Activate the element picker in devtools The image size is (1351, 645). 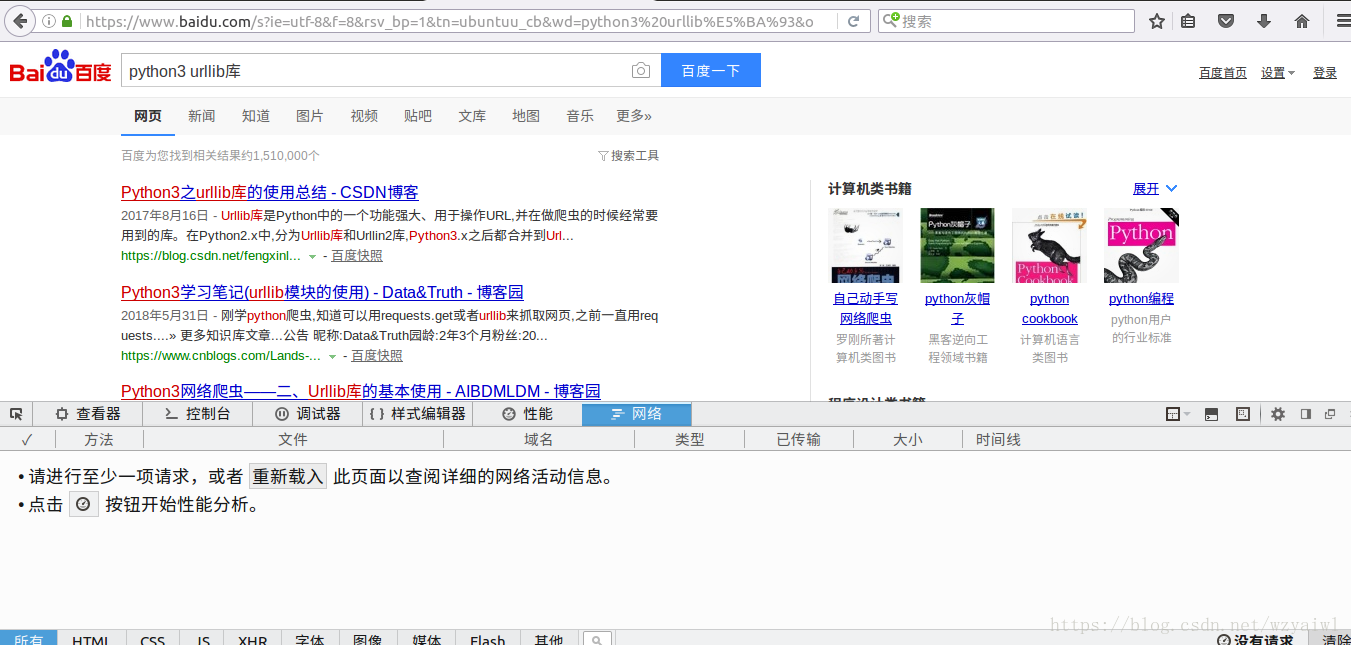click(x=16, y=414)
